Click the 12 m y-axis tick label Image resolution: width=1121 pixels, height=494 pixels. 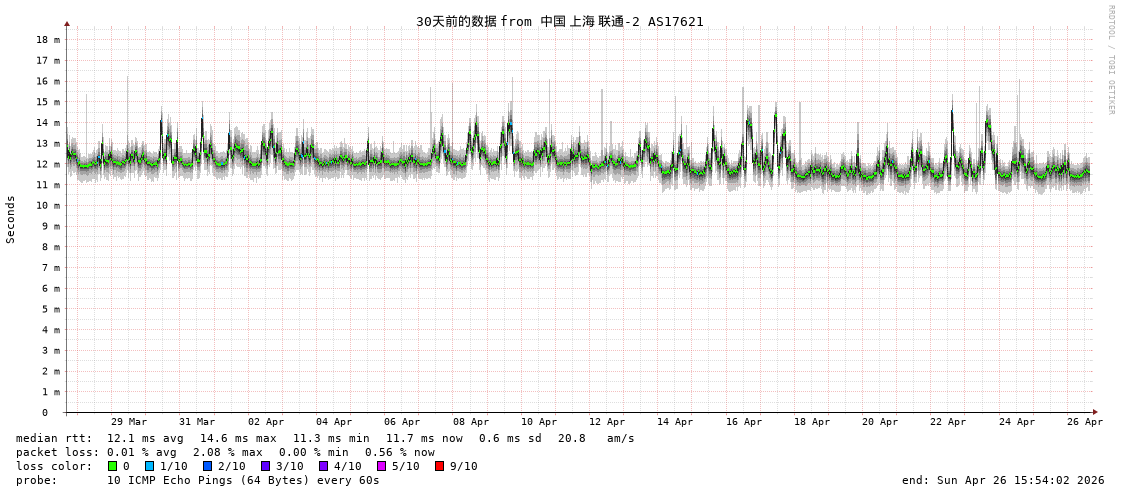point(48,164)
